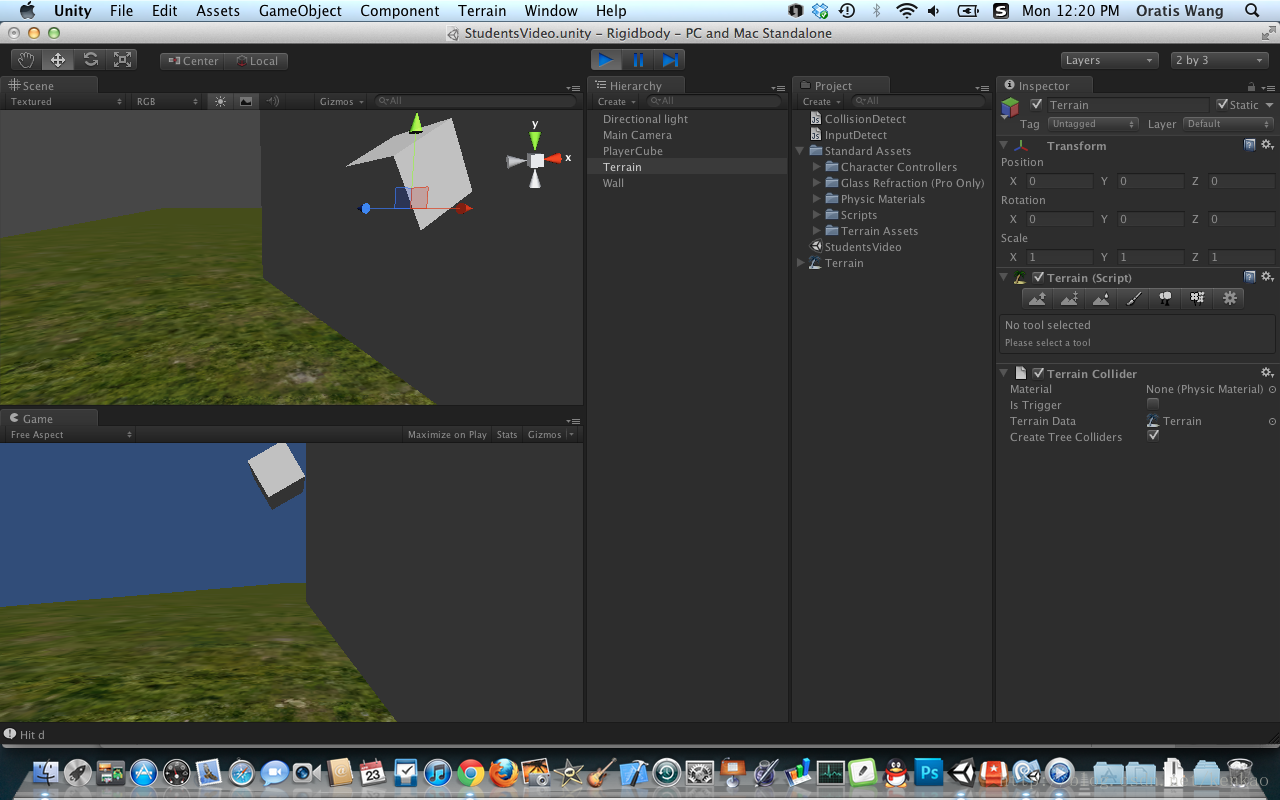
Task: Open Terrain Settings gear tool
Action: (1229, 298)
